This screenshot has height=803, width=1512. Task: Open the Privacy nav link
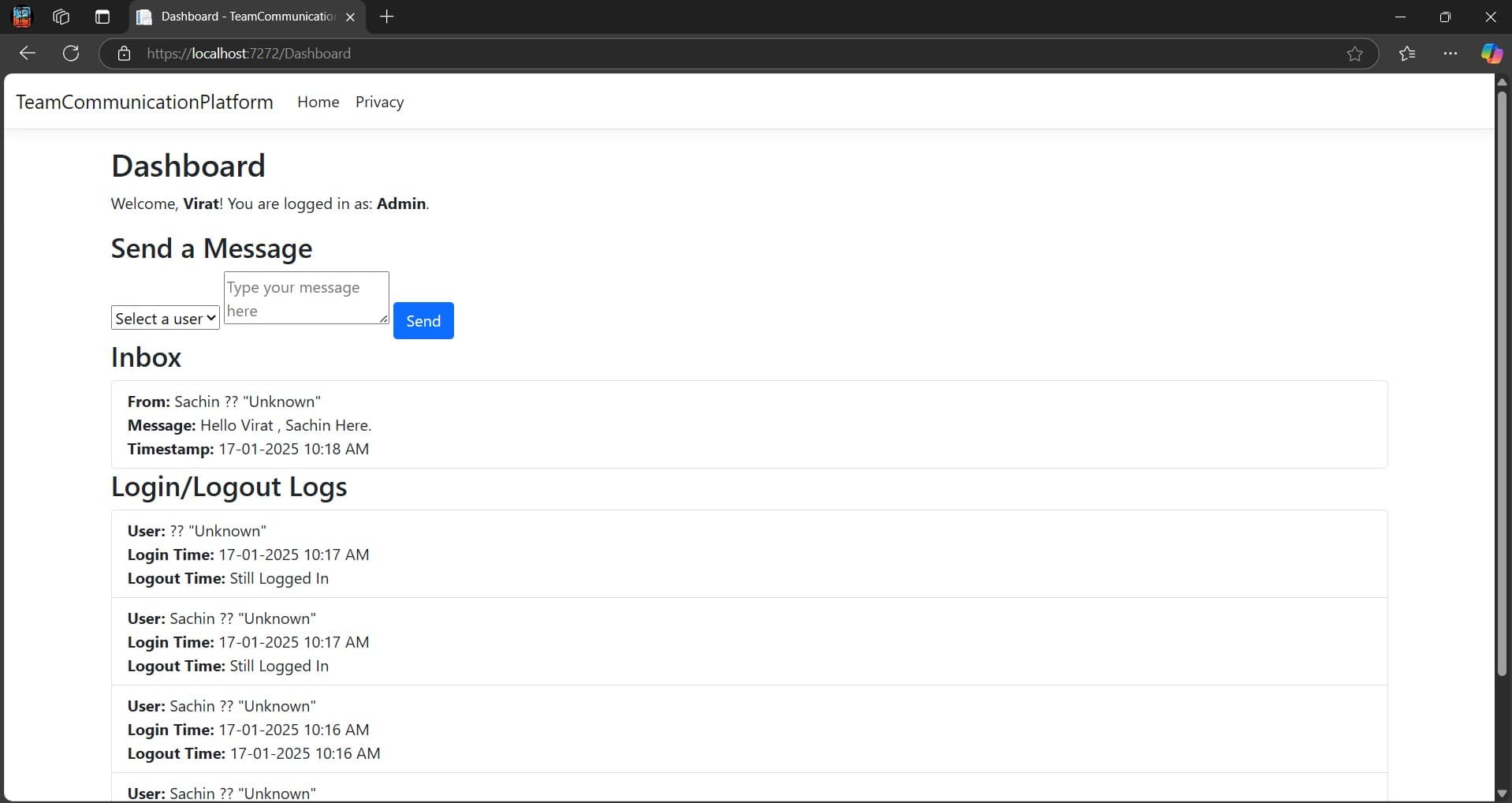pos(379,102)
